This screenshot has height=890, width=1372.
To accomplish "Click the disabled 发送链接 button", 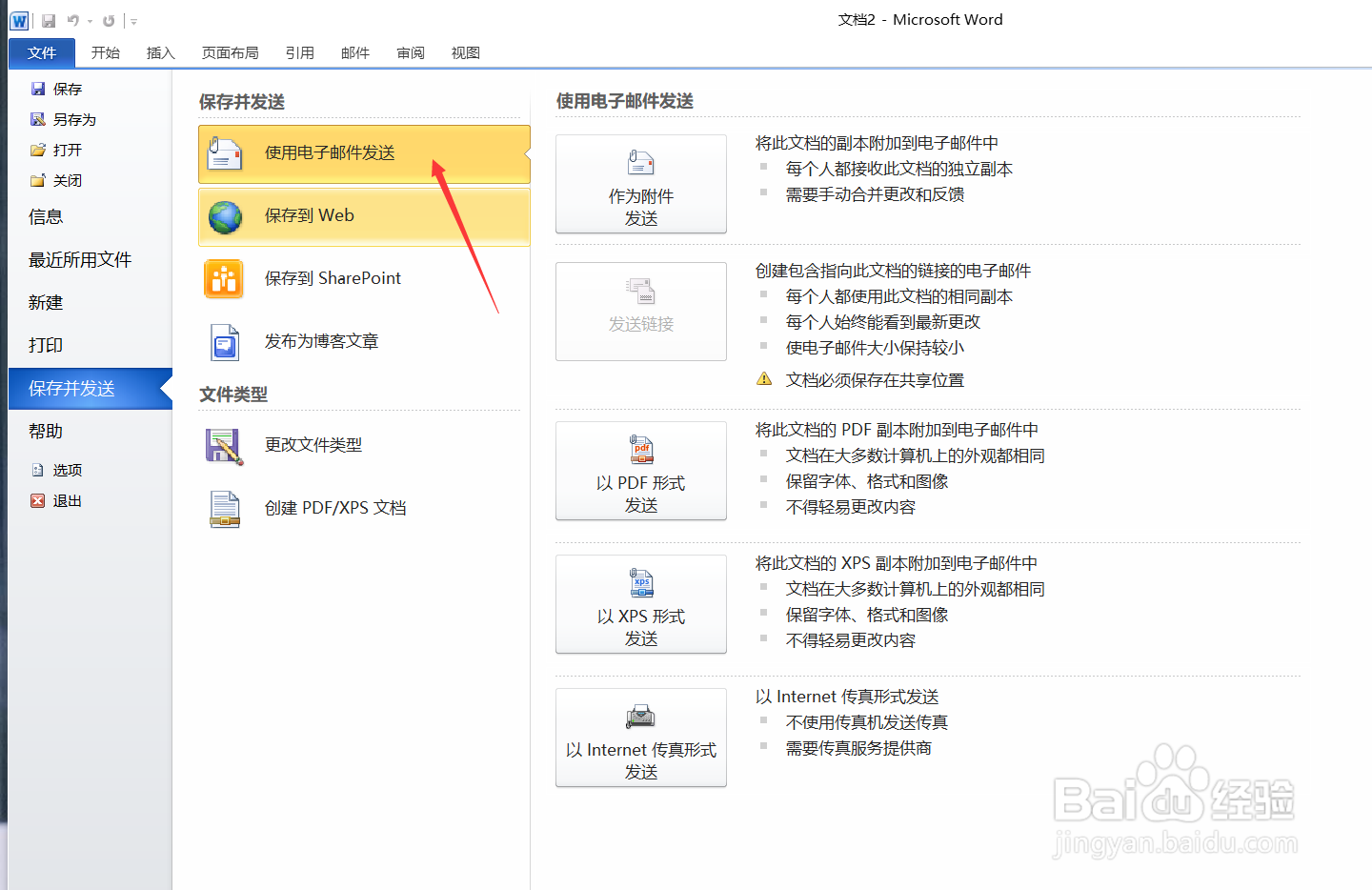I will 641,312.
